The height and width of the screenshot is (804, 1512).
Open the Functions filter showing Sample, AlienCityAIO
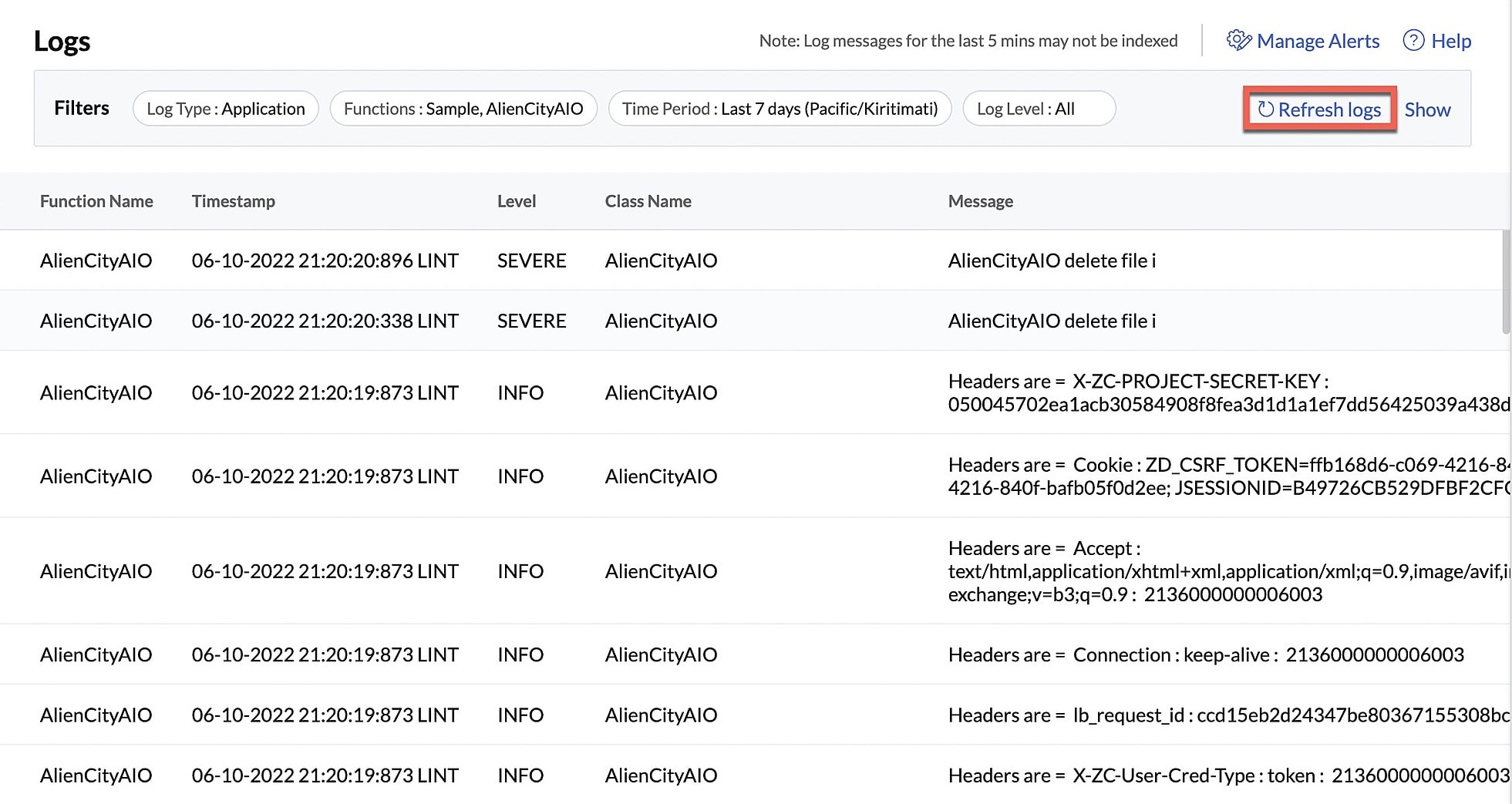(463, 108)
